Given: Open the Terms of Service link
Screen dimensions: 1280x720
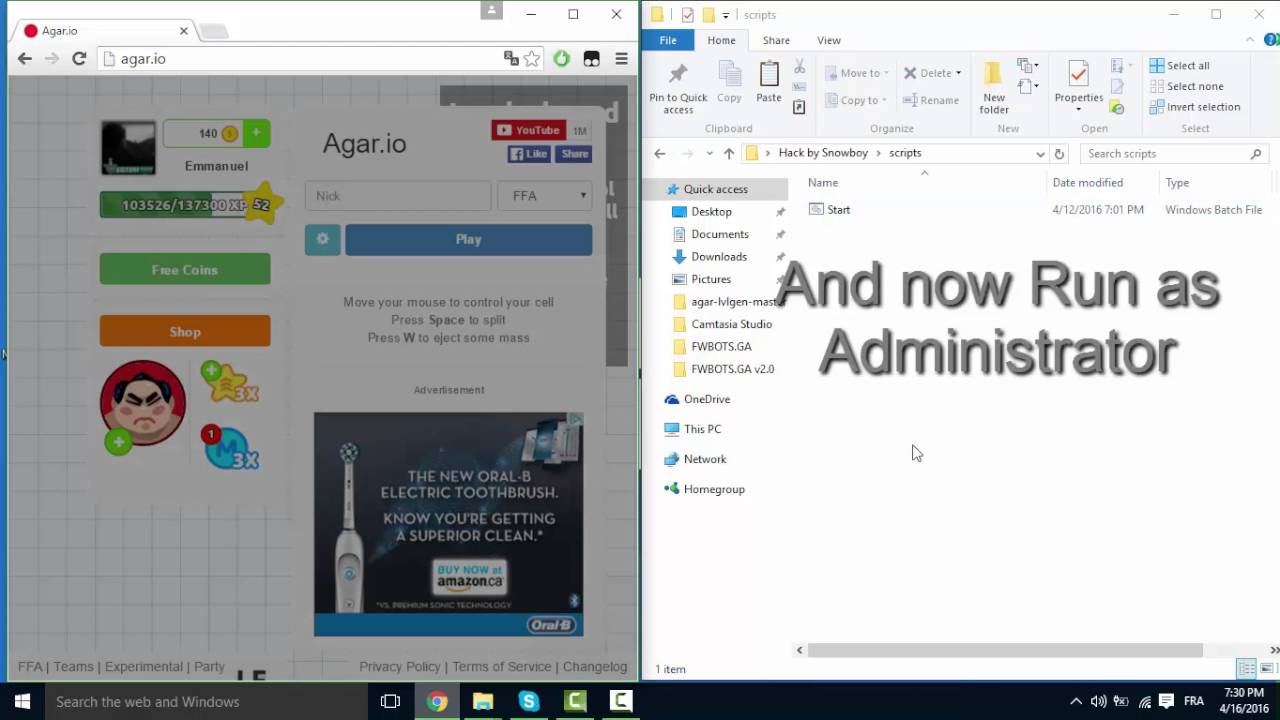Looking at the screenshot, I should (502, 666).
